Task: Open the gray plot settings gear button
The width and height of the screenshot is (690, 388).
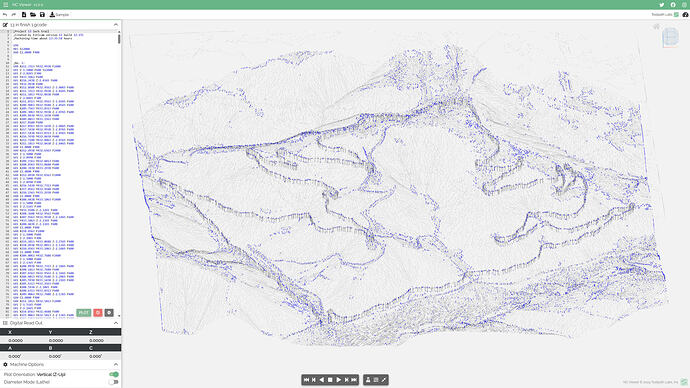Action: pos(109,312)
